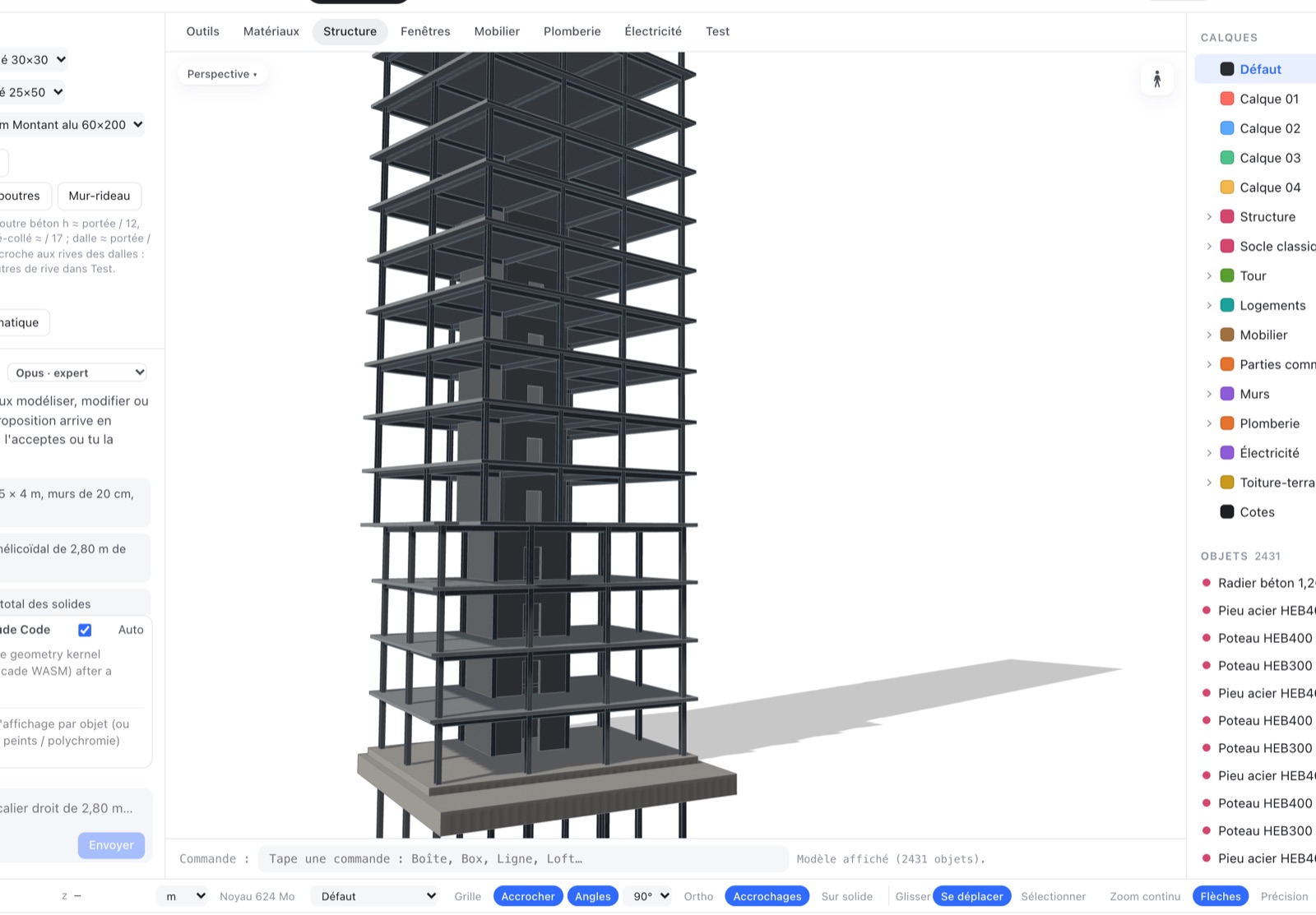Viewport: 1316px width, 915px height.
Task: Click the Calque 03 green color swatch
Action: (1226, 158)
